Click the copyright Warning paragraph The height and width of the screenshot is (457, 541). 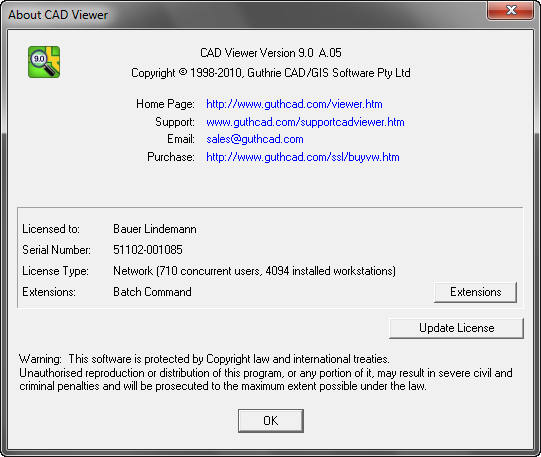[265, 372]
